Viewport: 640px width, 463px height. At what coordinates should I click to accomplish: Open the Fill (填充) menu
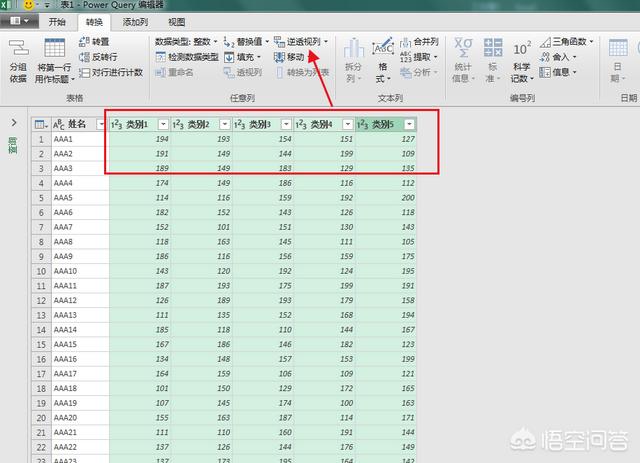click(242, 57)
